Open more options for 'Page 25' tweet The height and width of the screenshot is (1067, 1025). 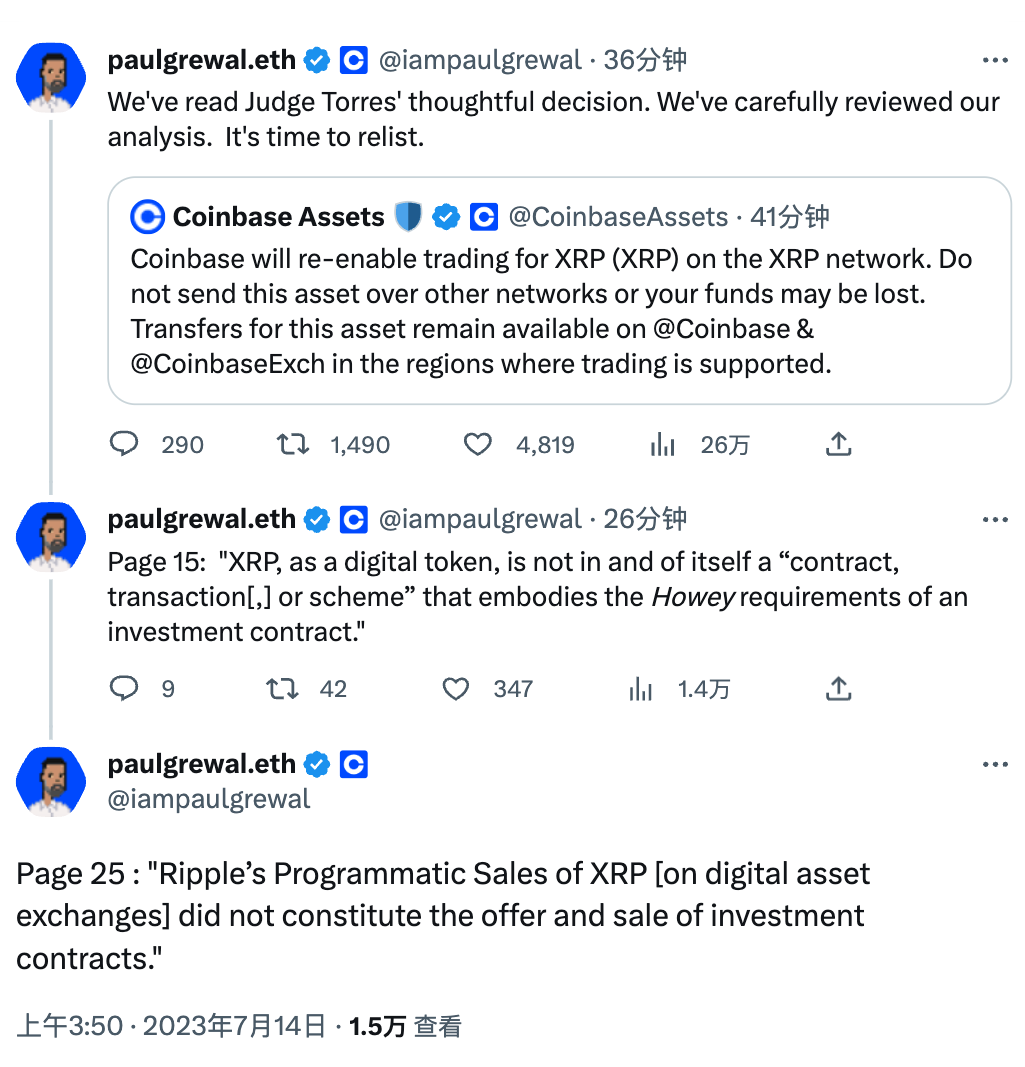click(995, 765)
